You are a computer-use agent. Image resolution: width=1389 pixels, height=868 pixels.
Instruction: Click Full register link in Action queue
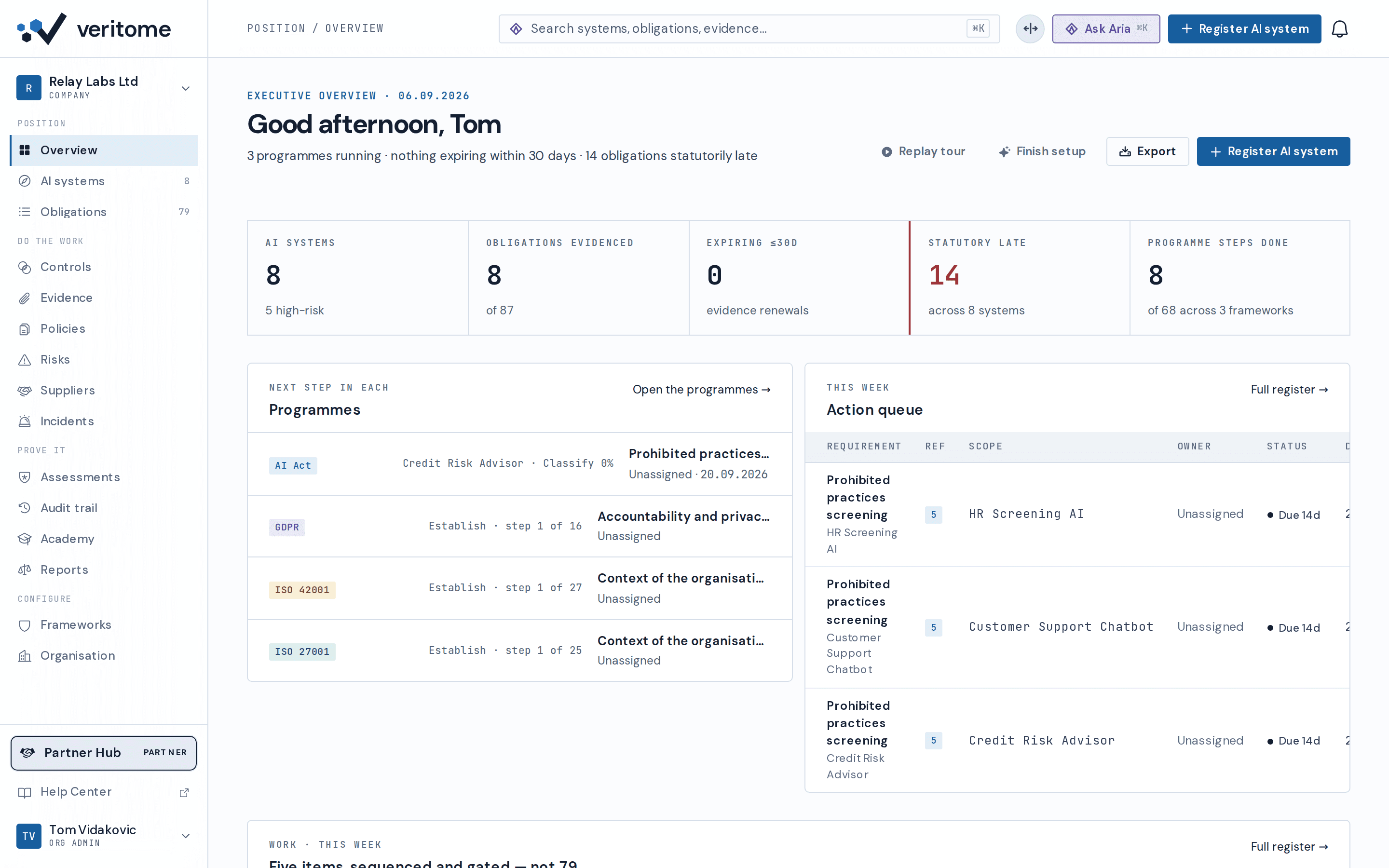click(1289, 389)
